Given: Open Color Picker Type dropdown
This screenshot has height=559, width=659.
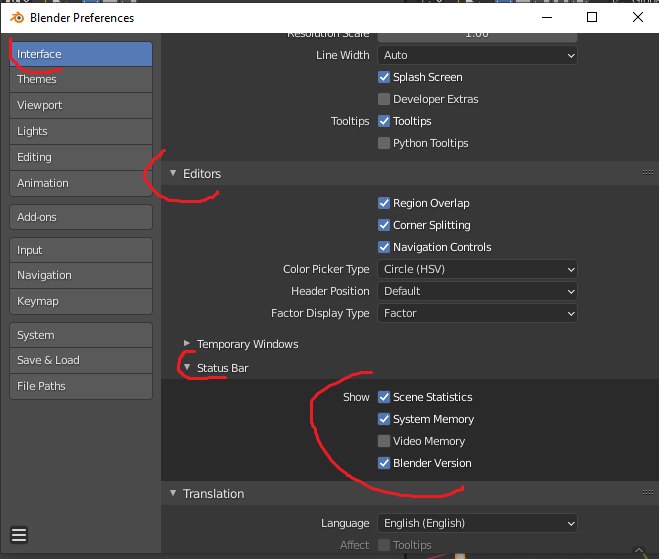Looking at the screenshot, I should 477,269.
